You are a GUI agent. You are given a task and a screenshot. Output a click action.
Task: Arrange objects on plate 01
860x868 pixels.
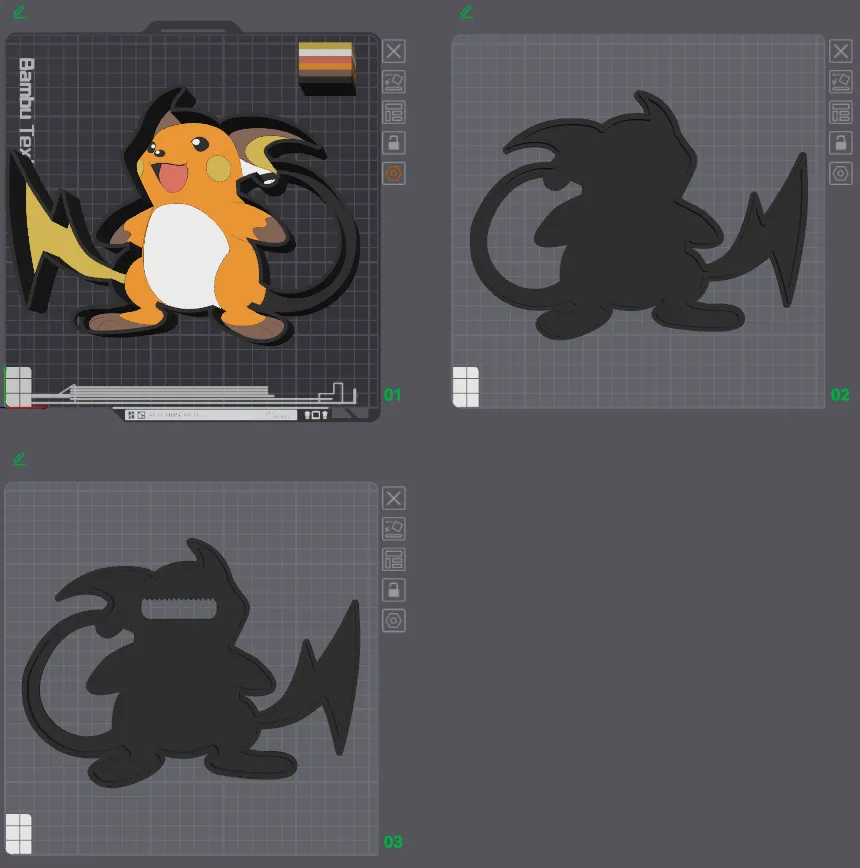(394, 112)
